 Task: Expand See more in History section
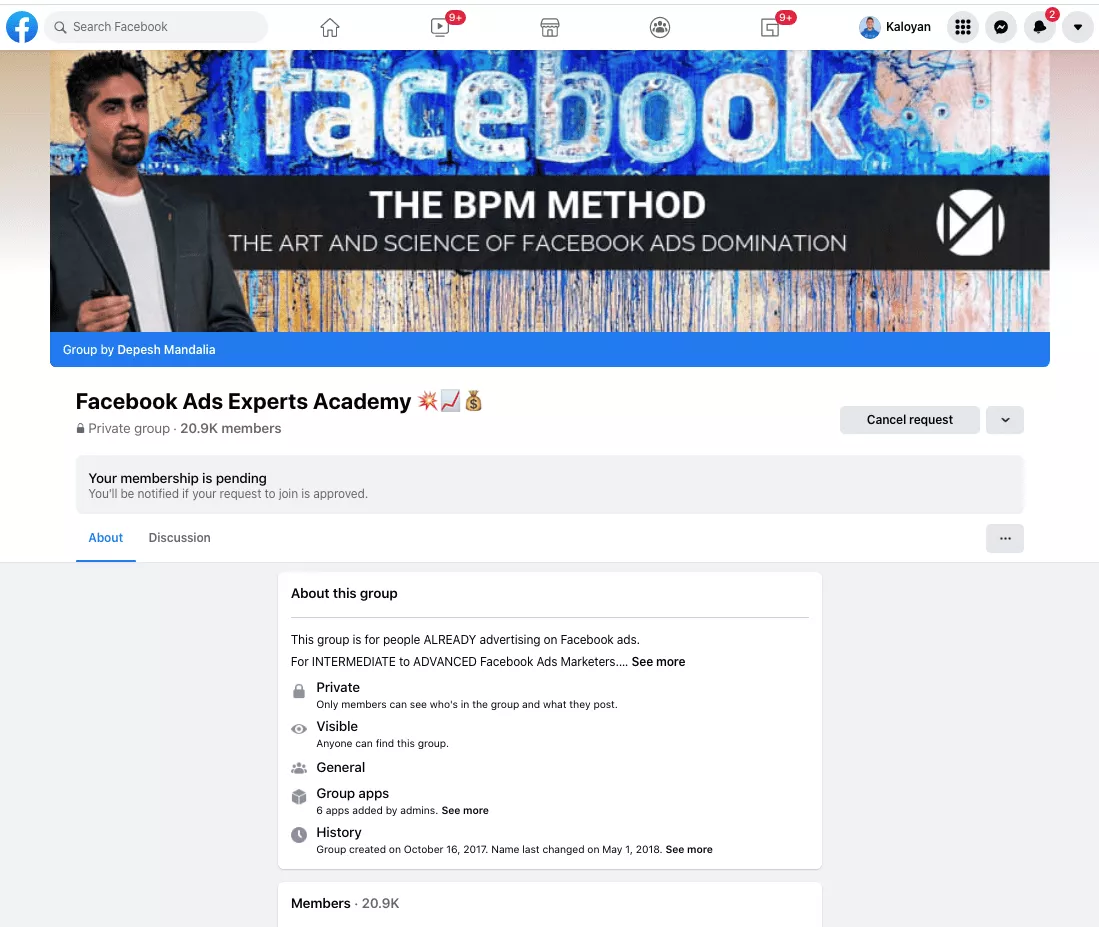click(x=689, y=849)
